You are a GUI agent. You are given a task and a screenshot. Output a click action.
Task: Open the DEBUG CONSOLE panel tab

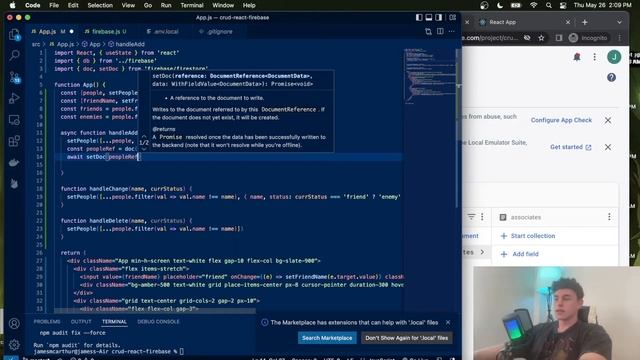[x=158, y=322]
